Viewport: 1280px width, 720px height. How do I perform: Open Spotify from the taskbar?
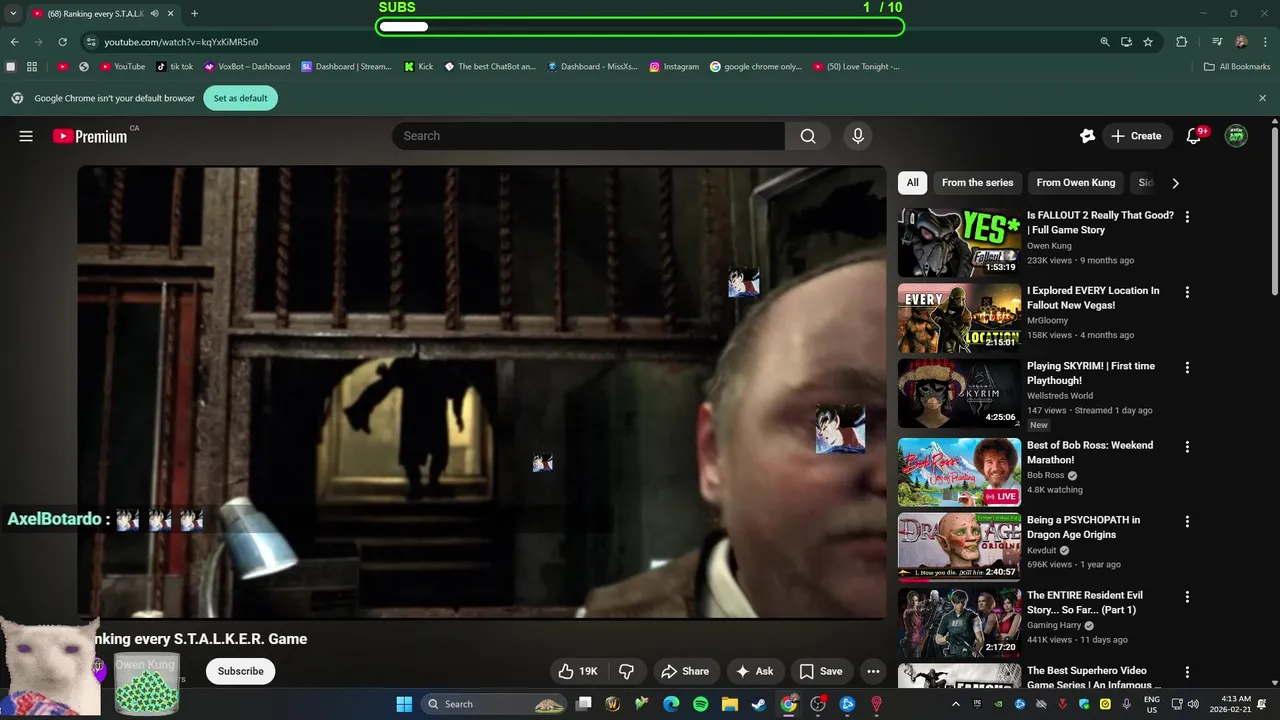[700, 704]
